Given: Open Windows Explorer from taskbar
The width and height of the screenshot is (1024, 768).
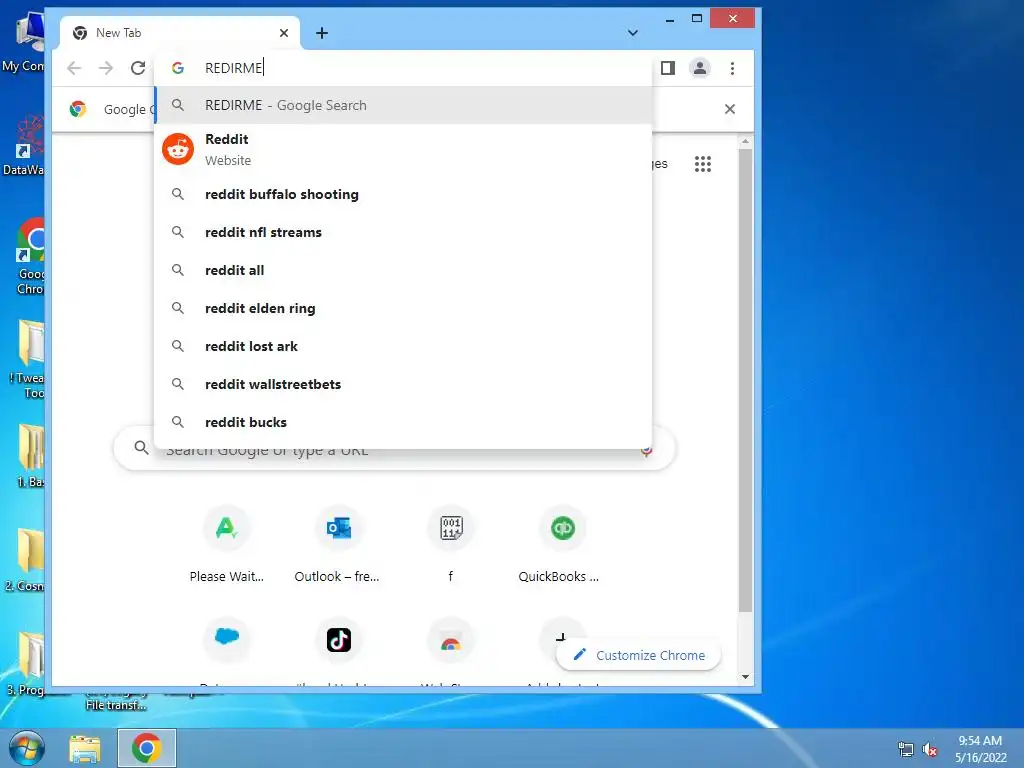Looking at the screenshot, I should pos(85,748).
